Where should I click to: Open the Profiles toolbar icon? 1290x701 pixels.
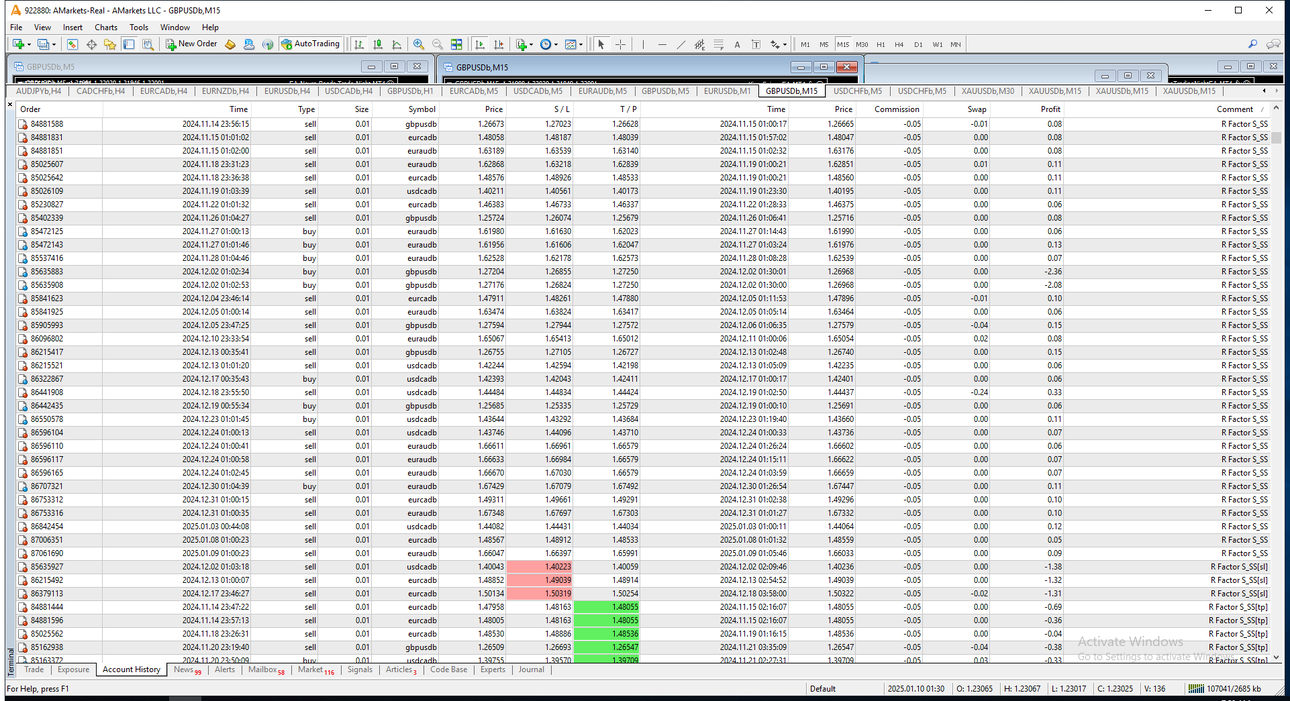click(x=45, y=44)
